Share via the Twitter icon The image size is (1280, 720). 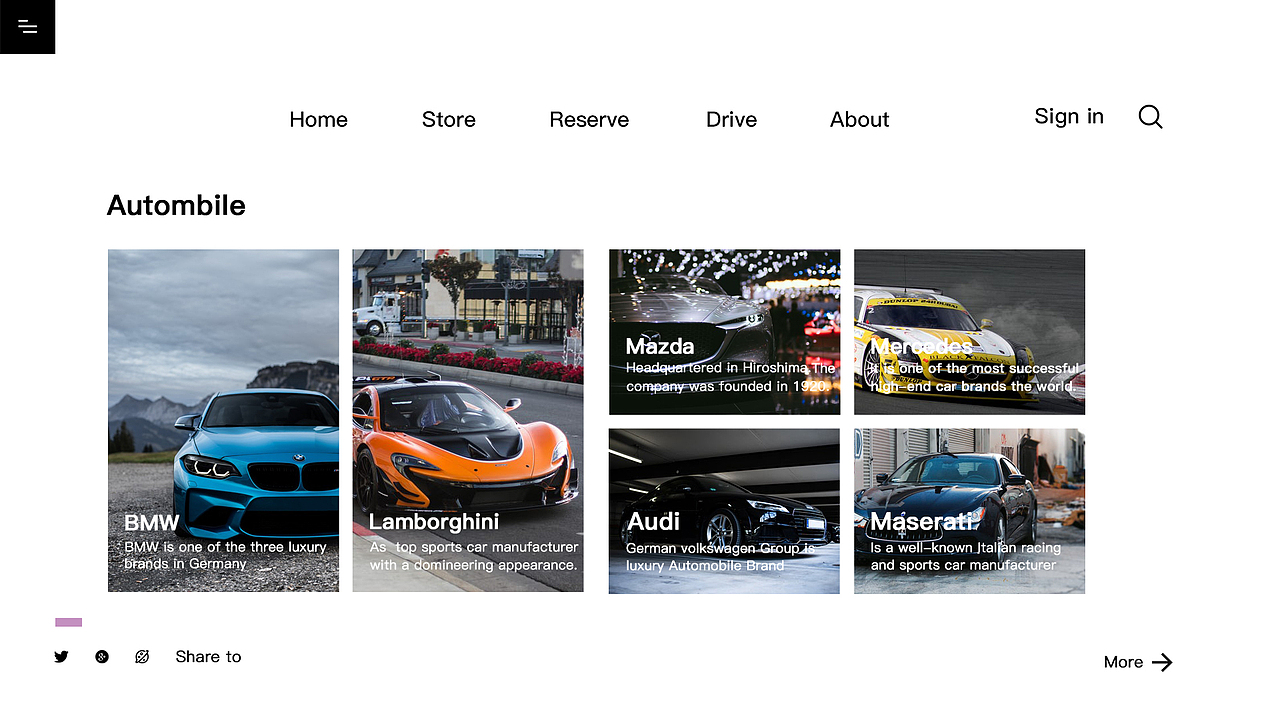[x=61, y=657]
